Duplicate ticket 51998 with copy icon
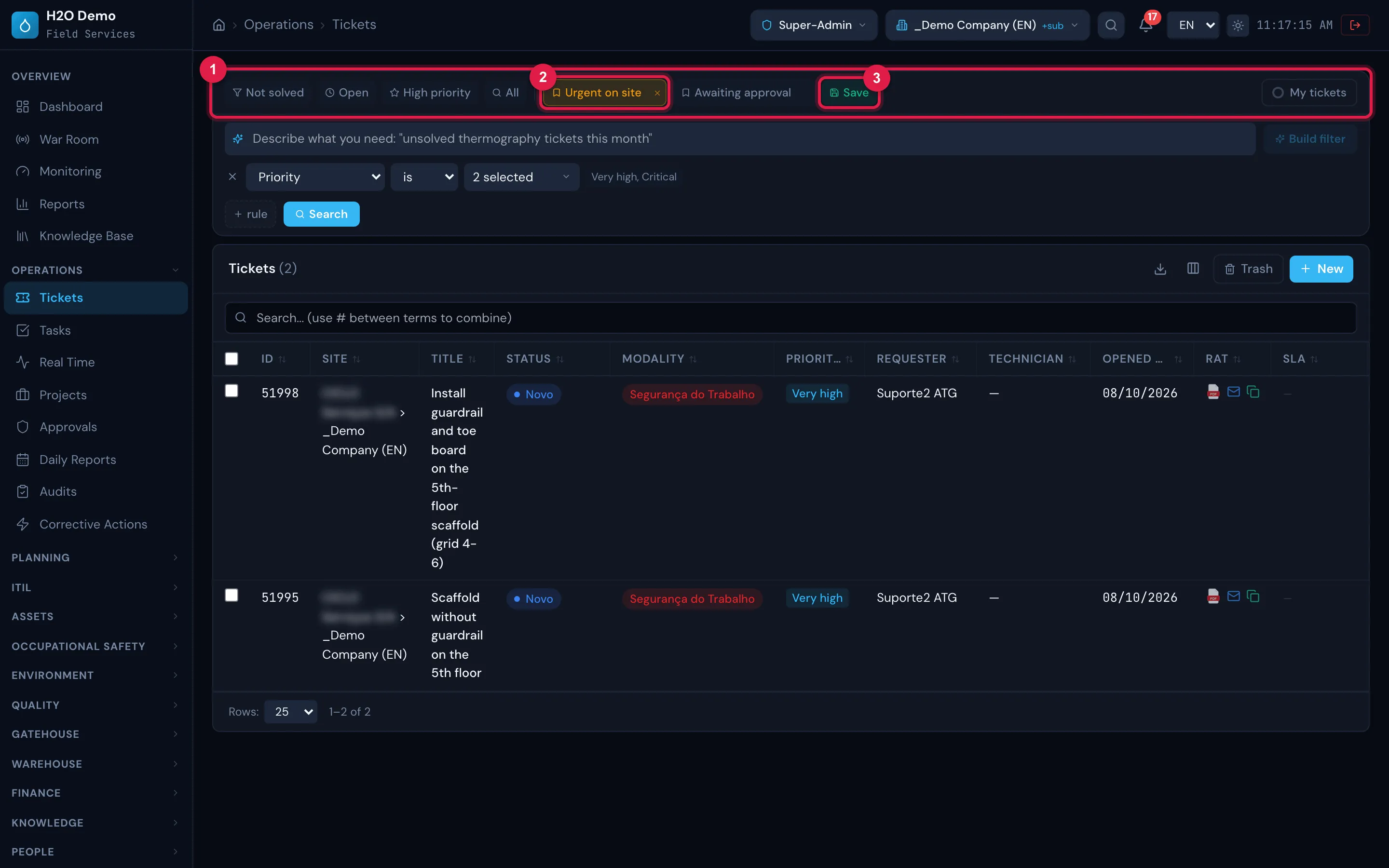This screenshot has width=1389, height=868. (1253, 392)
